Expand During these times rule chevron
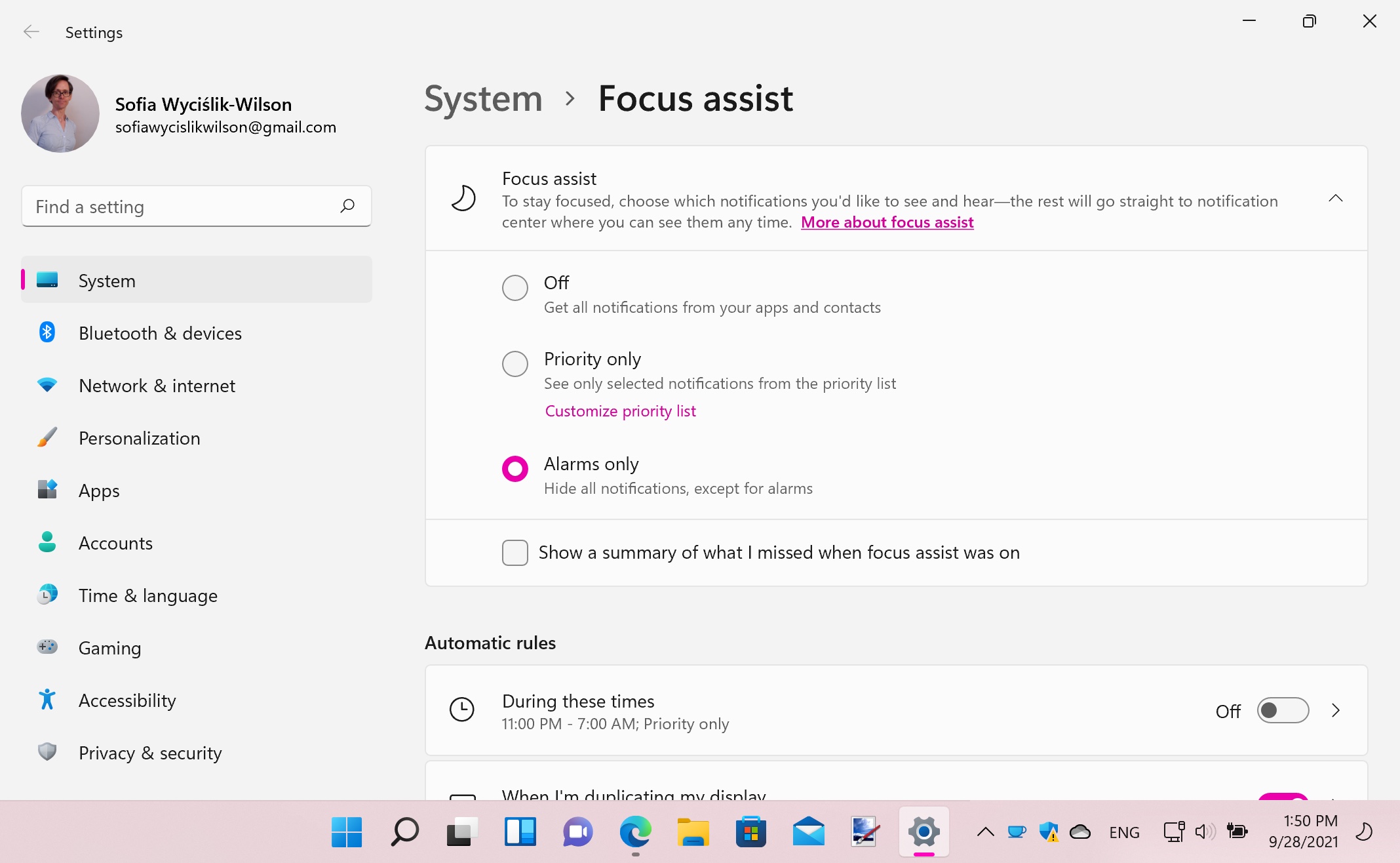Viewport: 1400px width, 863px height. click(x=1336, y=710)
